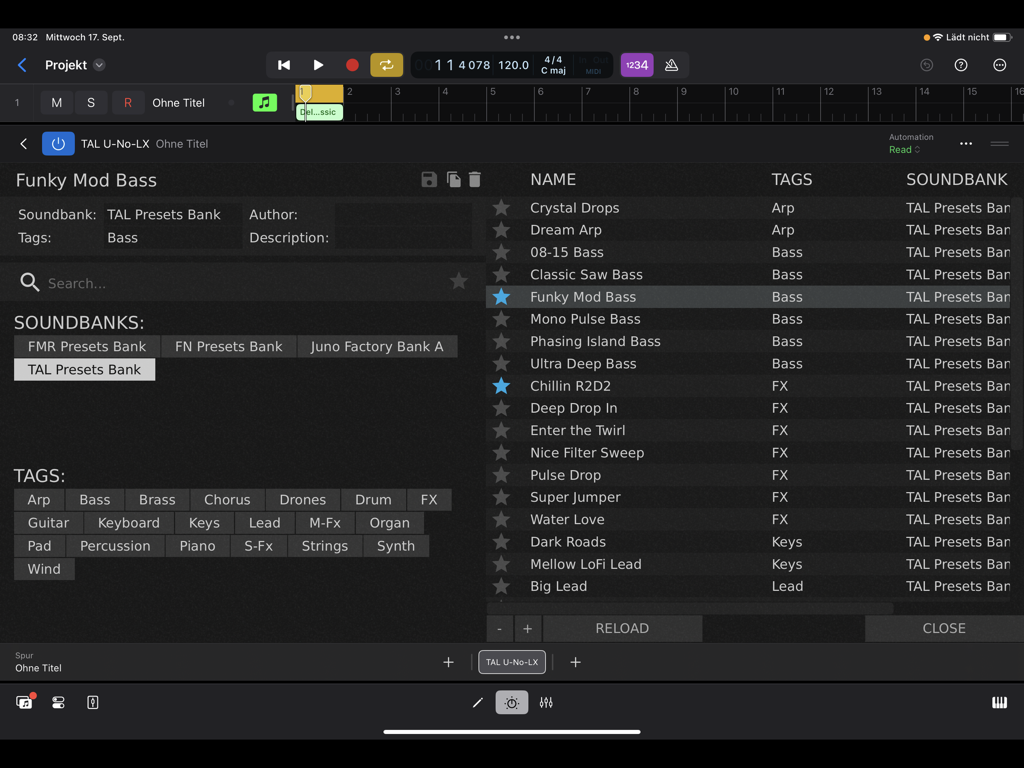Image resolution: width=1024 pixels, height=768 pixels.
Task: Start playback with the Play button
Action: click(x=318, y=64)
